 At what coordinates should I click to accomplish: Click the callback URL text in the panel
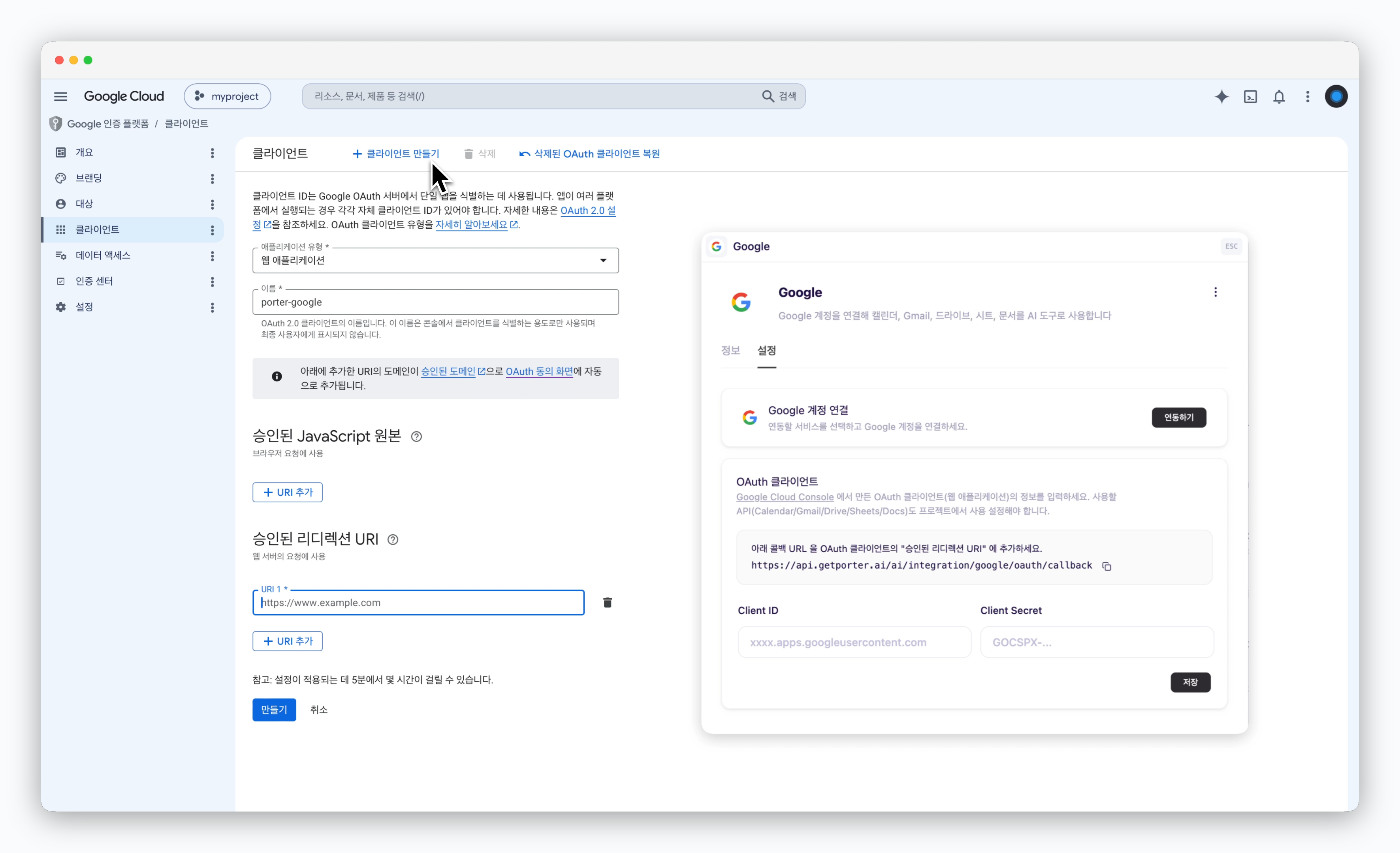(921, 566)
